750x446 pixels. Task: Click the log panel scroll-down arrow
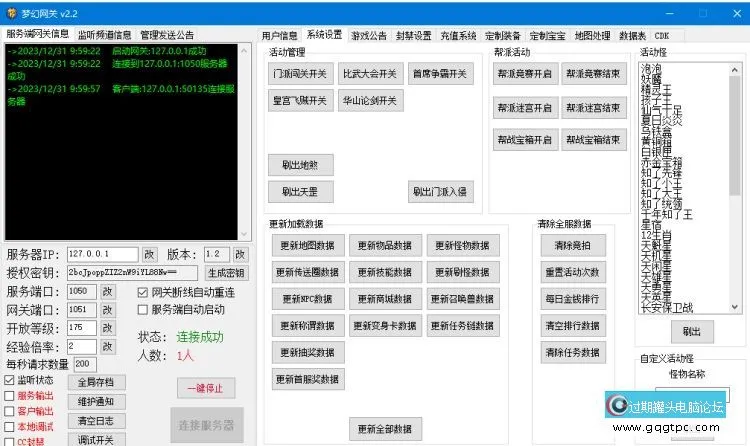click(x=244, y=234)
